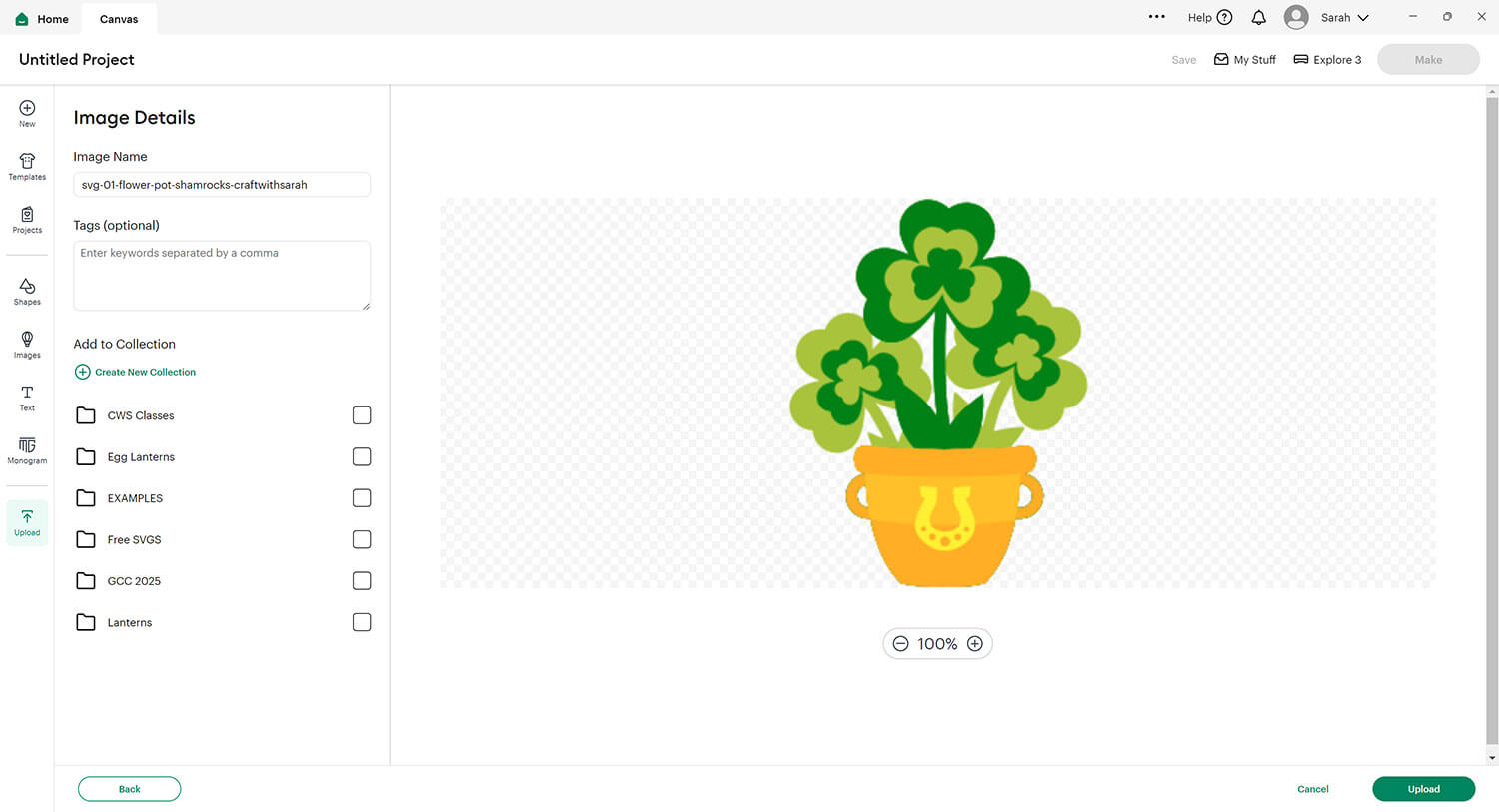Zoom out with the minus icon

coord(900,644)
